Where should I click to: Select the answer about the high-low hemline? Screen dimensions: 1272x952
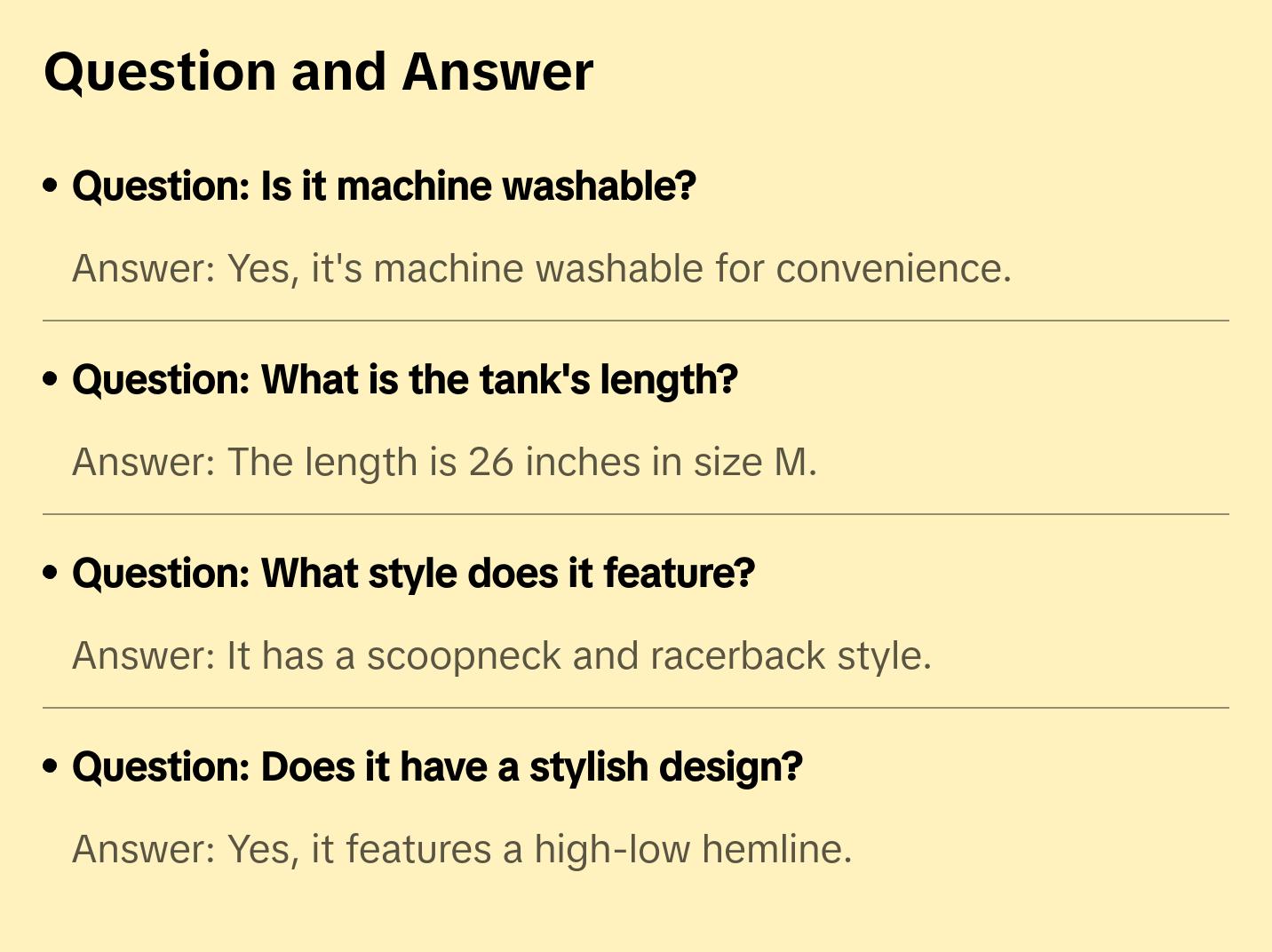(462, 849)
